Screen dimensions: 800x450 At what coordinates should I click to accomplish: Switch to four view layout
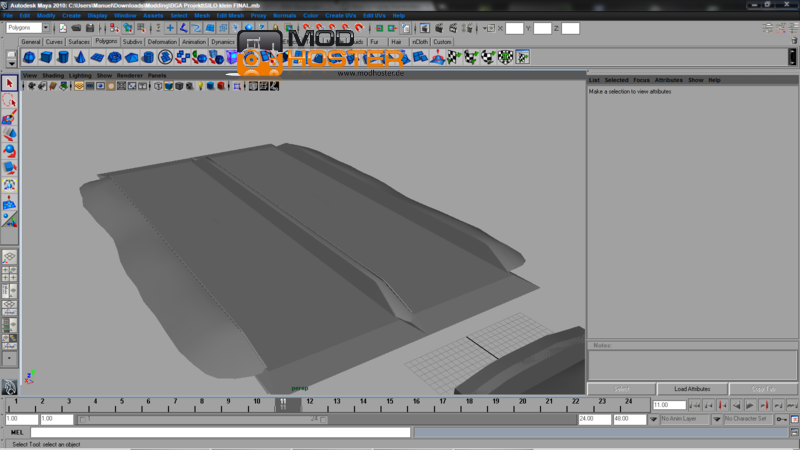pos(9,274)
